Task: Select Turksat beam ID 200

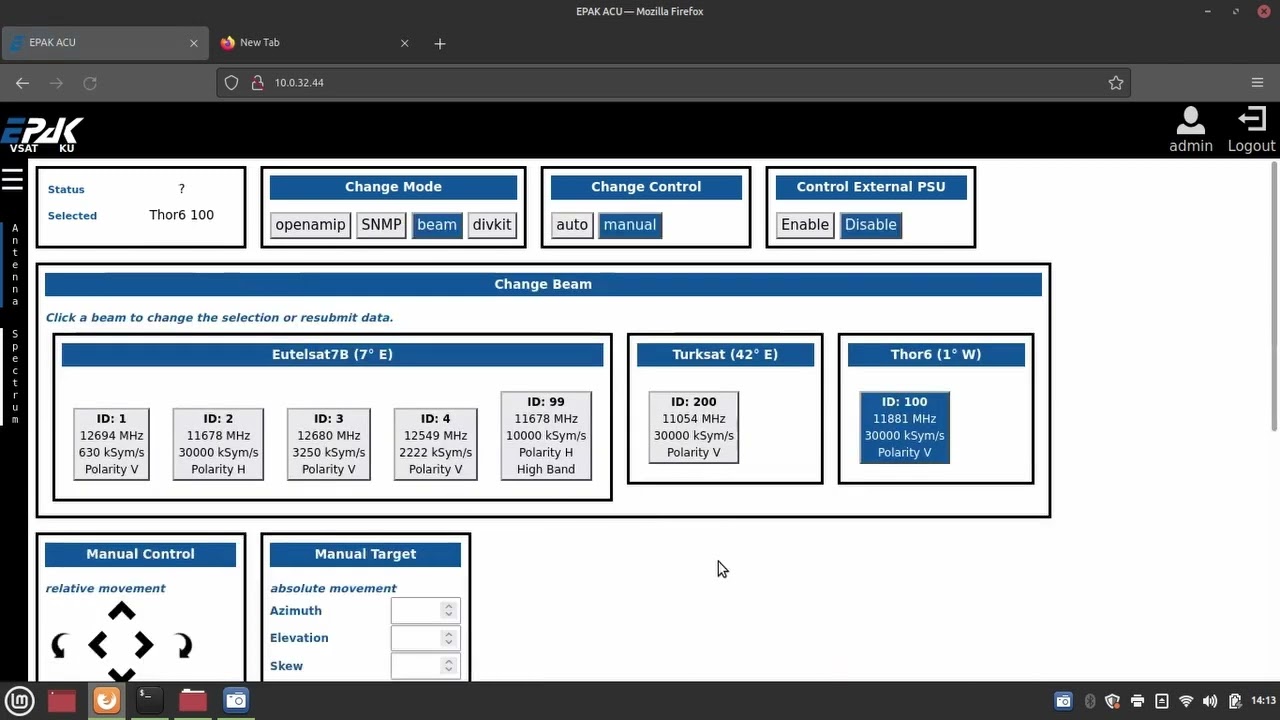Action: (x=694, y=427)
